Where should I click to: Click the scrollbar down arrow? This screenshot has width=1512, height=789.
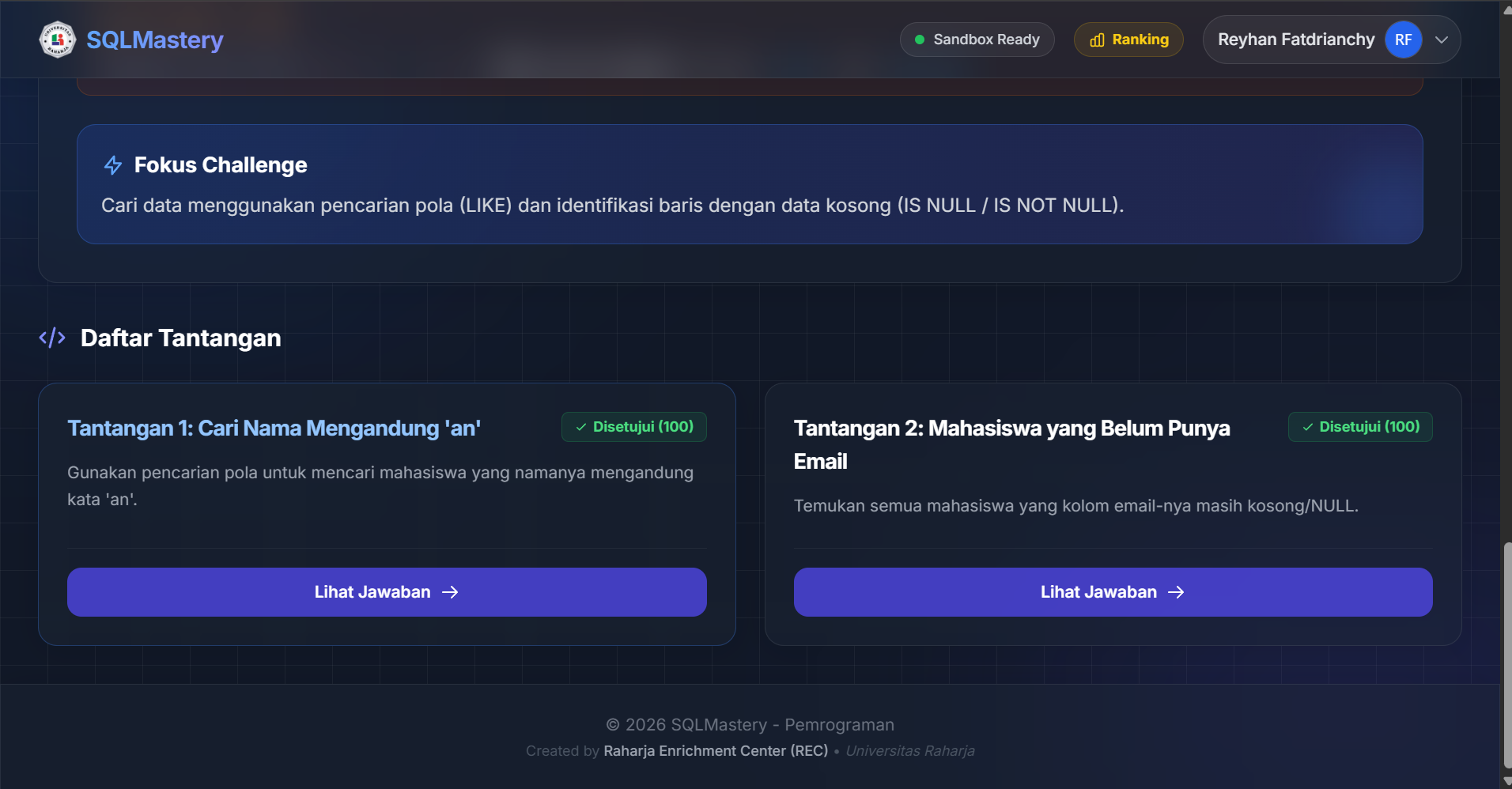pos(1506,781)
